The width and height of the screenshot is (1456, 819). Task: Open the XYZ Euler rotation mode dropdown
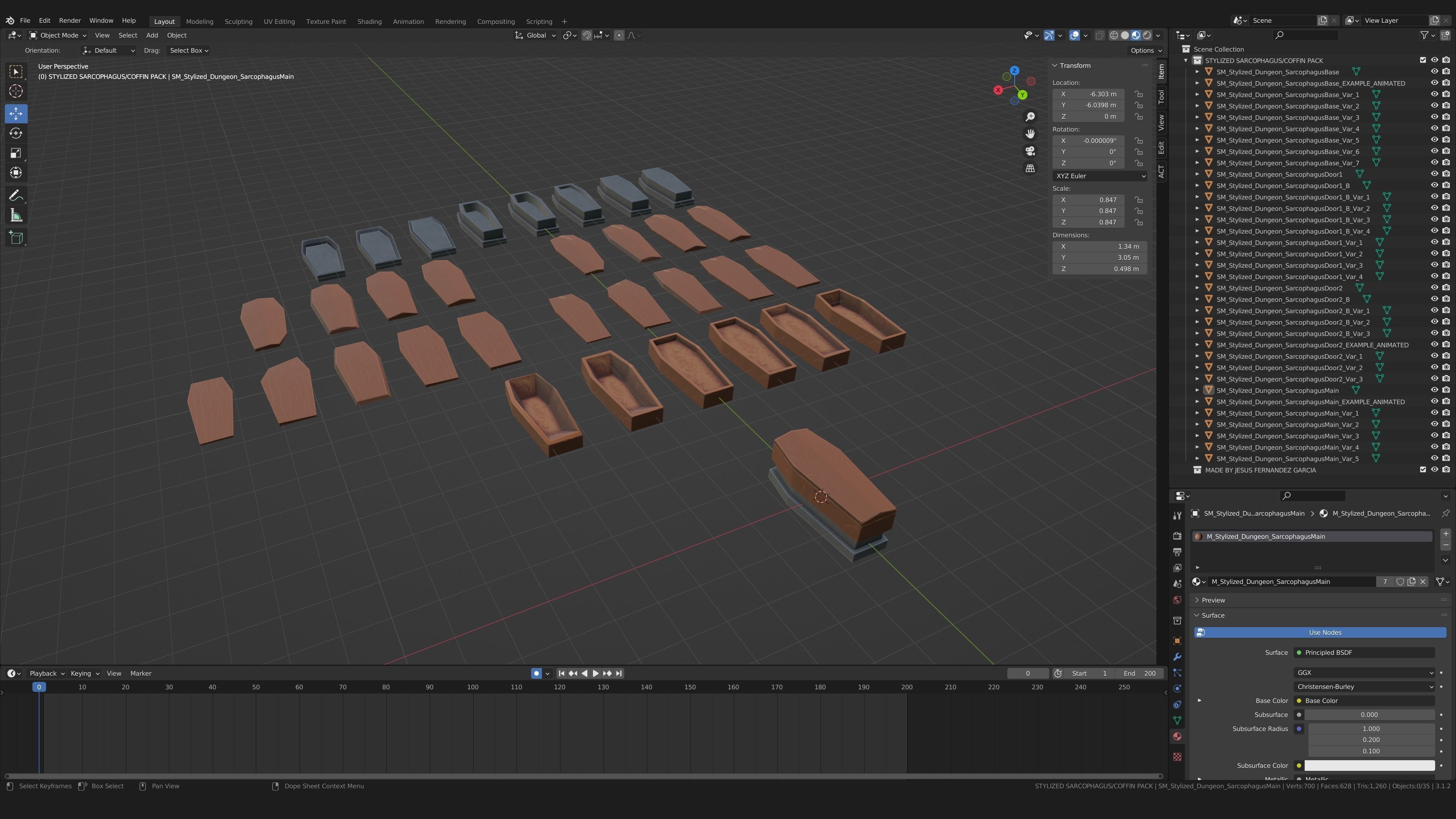tap(1100, 176)
